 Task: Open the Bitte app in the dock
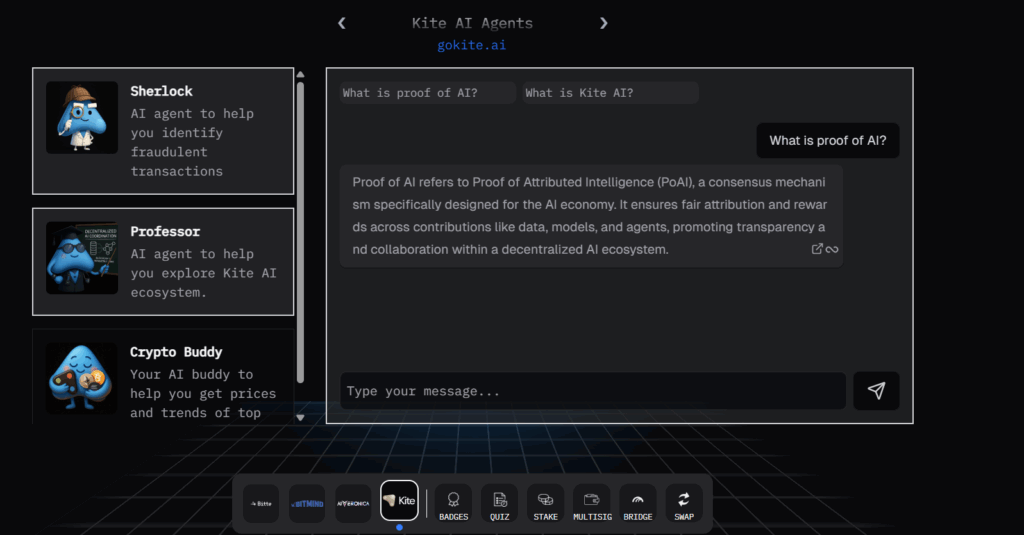(261, 503)
